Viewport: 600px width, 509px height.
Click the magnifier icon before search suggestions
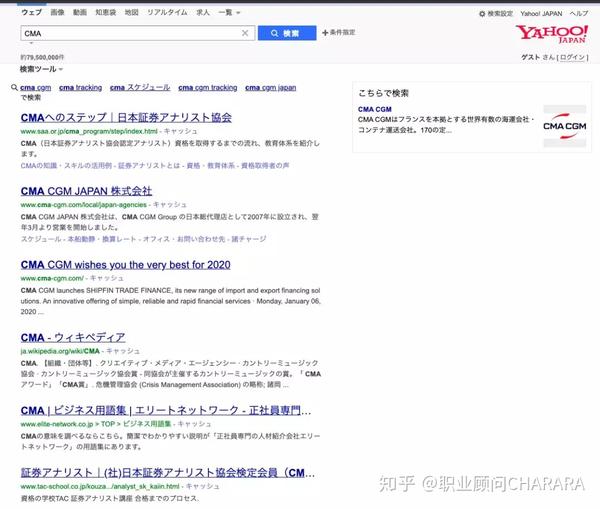tap(14, 88)
